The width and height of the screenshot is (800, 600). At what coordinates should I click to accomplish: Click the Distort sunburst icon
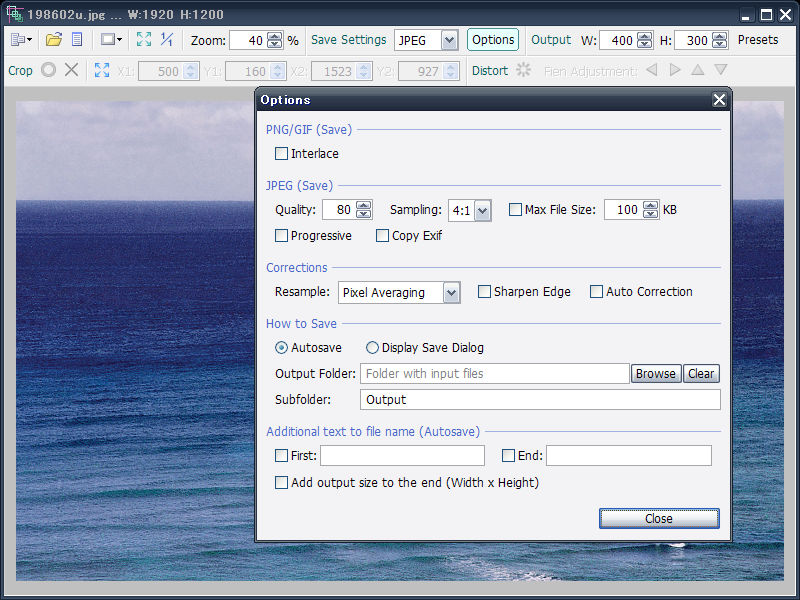[523, 70]
